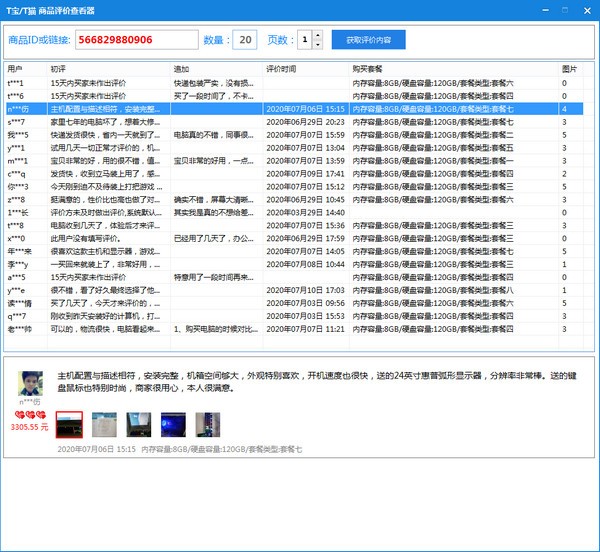Open the third review photo thumbnail
The width and height of the screenshot is (600, 552).
[x=139, y=426]
